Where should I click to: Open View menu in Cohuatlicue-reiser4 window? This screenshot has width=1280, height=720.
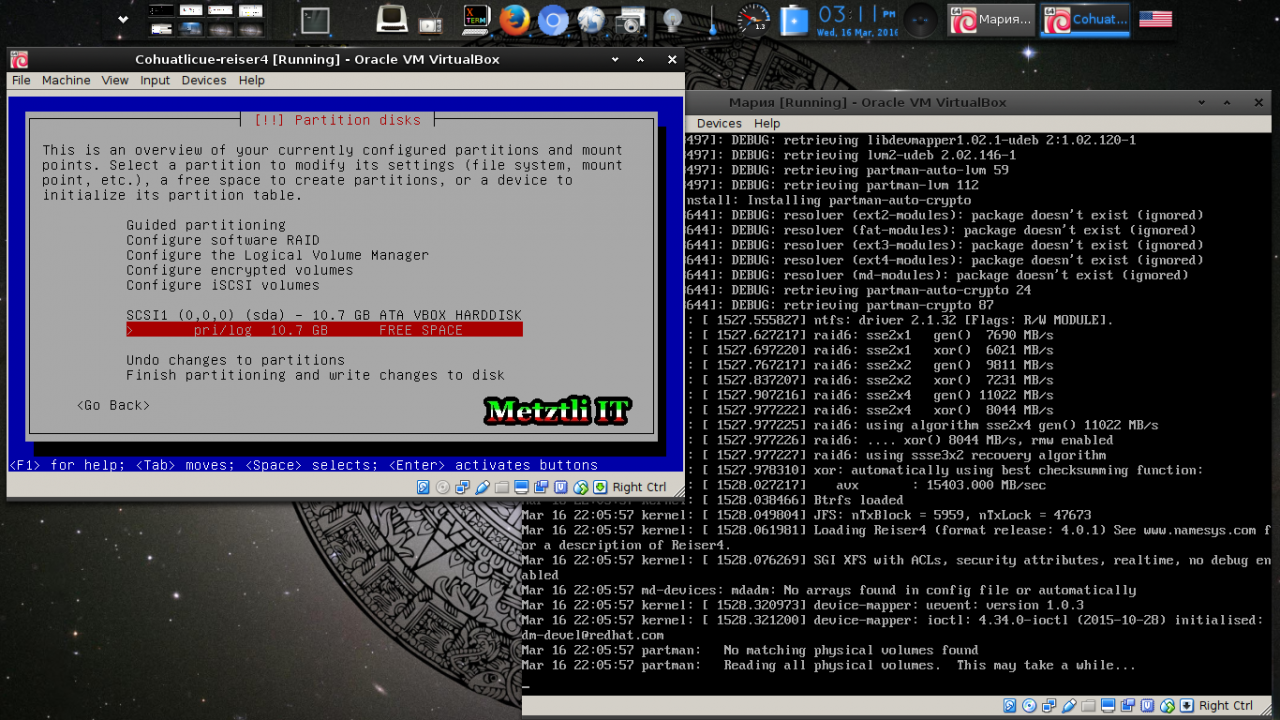[x=115, y=80]
